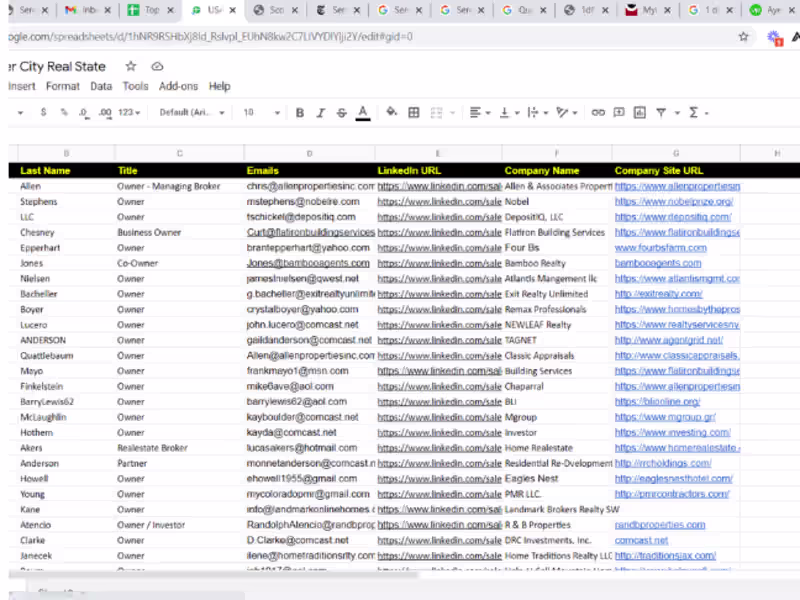Toggle the filter on the sheet
Image resolution: width=800 pixels, height=600 pixels.
(663, 113)
